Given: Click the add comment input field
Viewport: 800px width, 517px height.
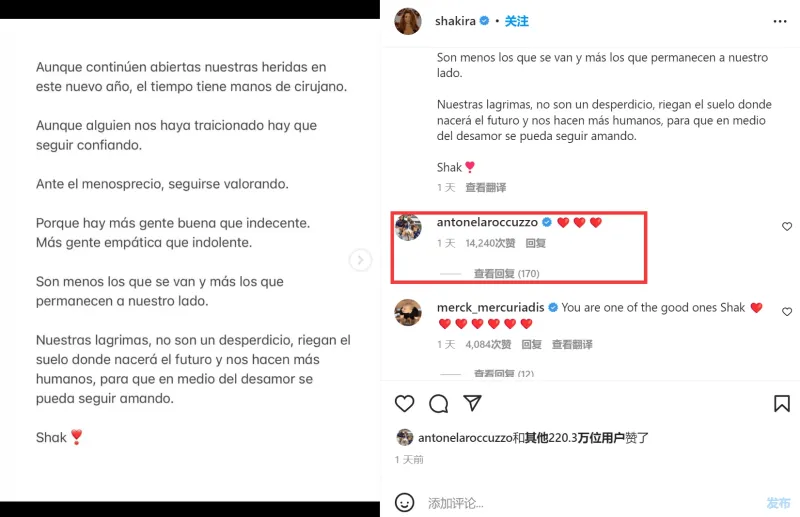Looking at the screenshot, I should pyautogui.click(x=592, y=503).
